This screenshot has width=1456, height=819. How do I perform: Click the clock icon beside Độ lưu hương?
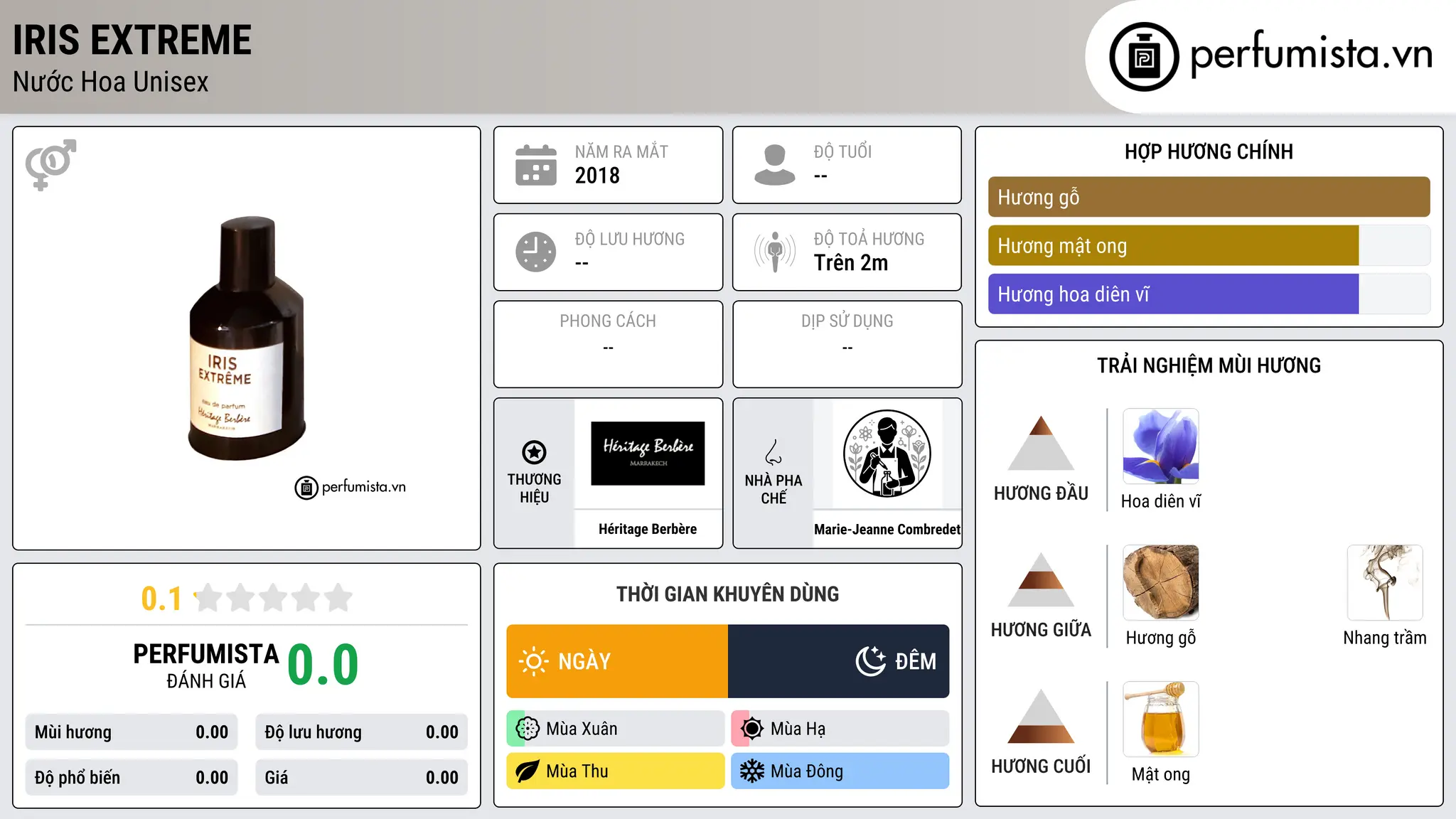click(x=536, y=252)
